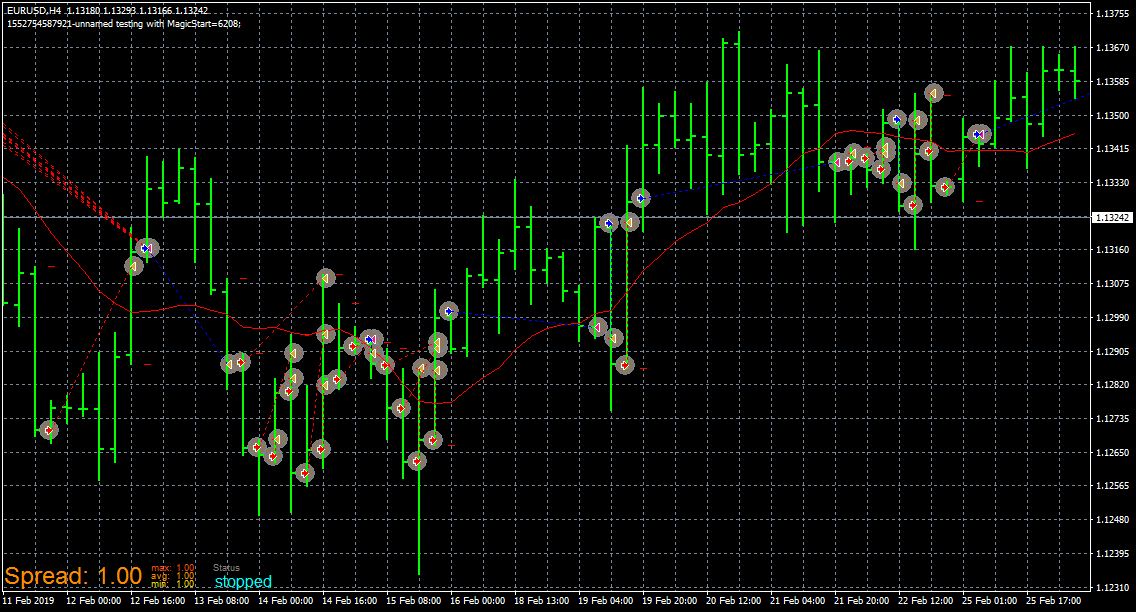This screenshot has width=1136, height=612.
Task: Click the 1.12820 price scale label
Action: coord(1112,385)
